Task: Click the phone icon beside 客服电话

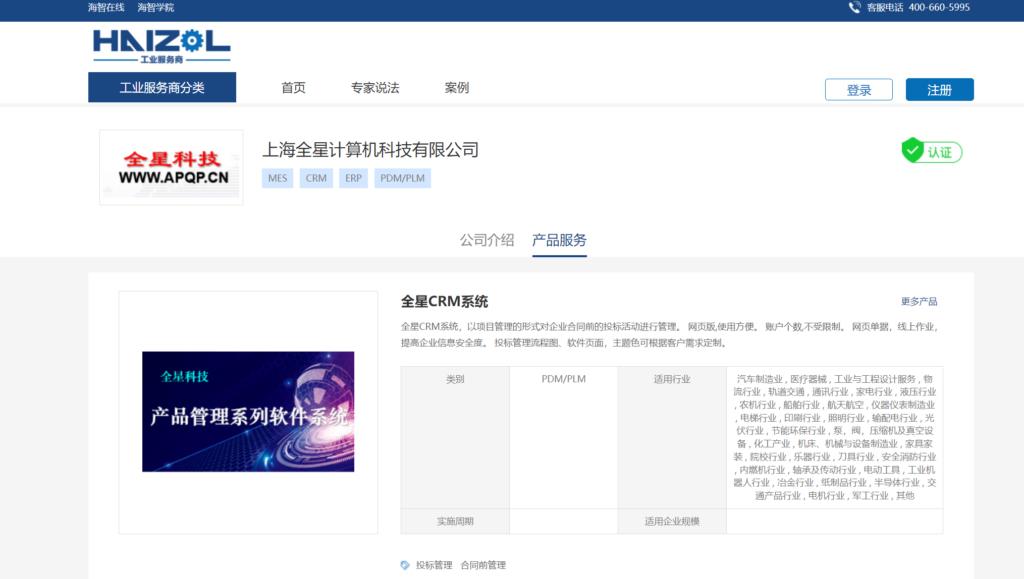Action: pos(854,7)
